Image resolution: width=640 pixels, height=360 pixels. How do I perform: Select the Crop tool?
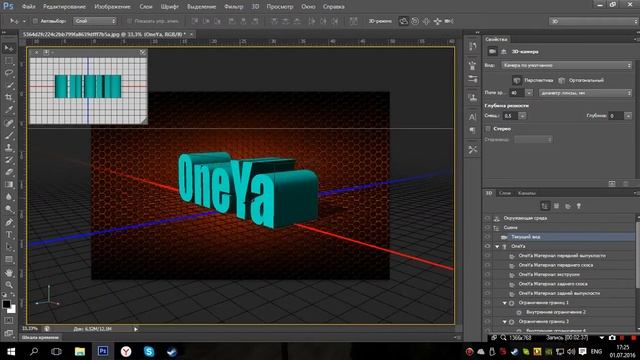9,98
